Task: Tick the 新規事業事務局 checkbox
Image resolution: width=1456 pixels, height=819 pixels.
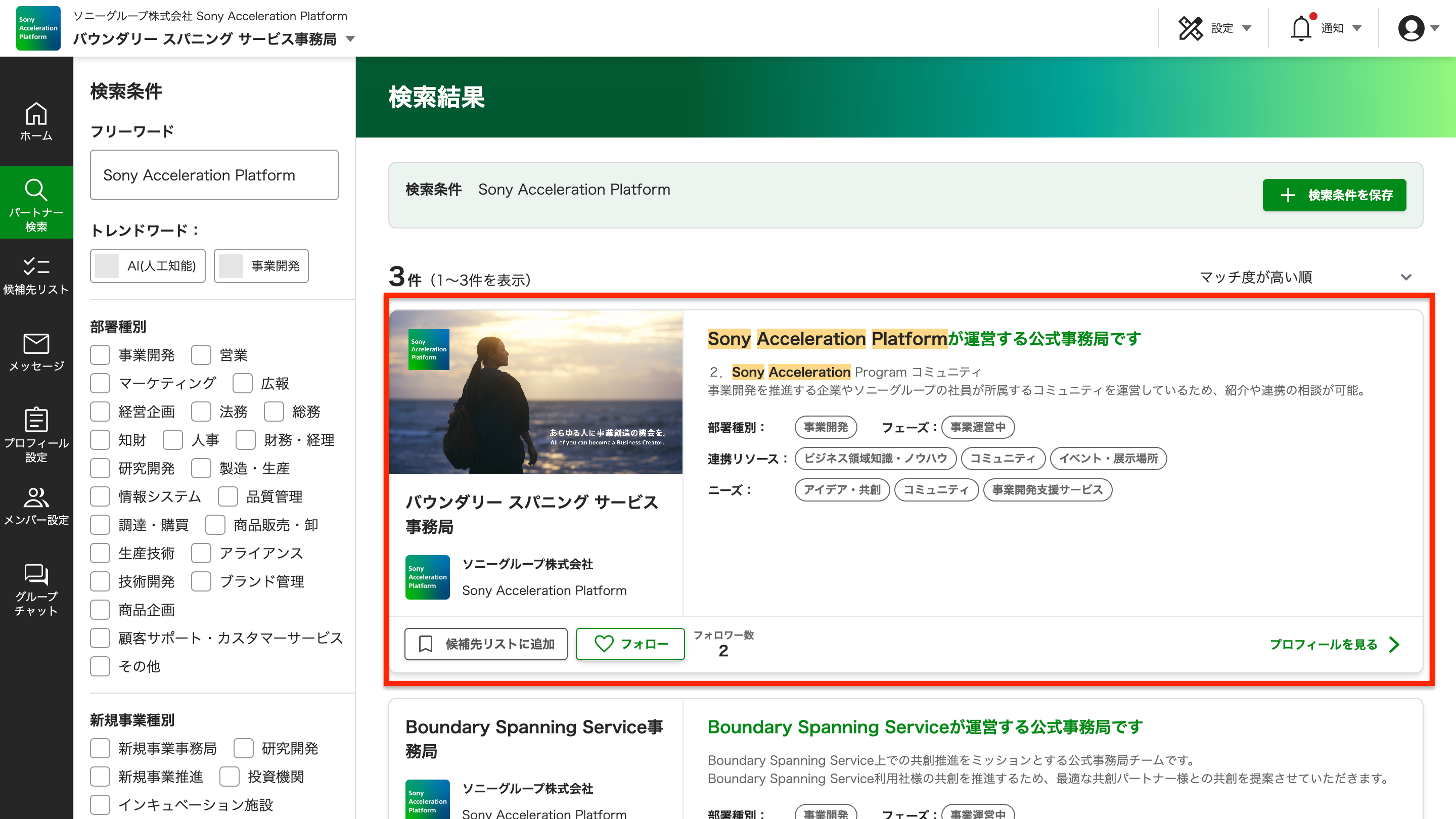Action: (100, 748)
